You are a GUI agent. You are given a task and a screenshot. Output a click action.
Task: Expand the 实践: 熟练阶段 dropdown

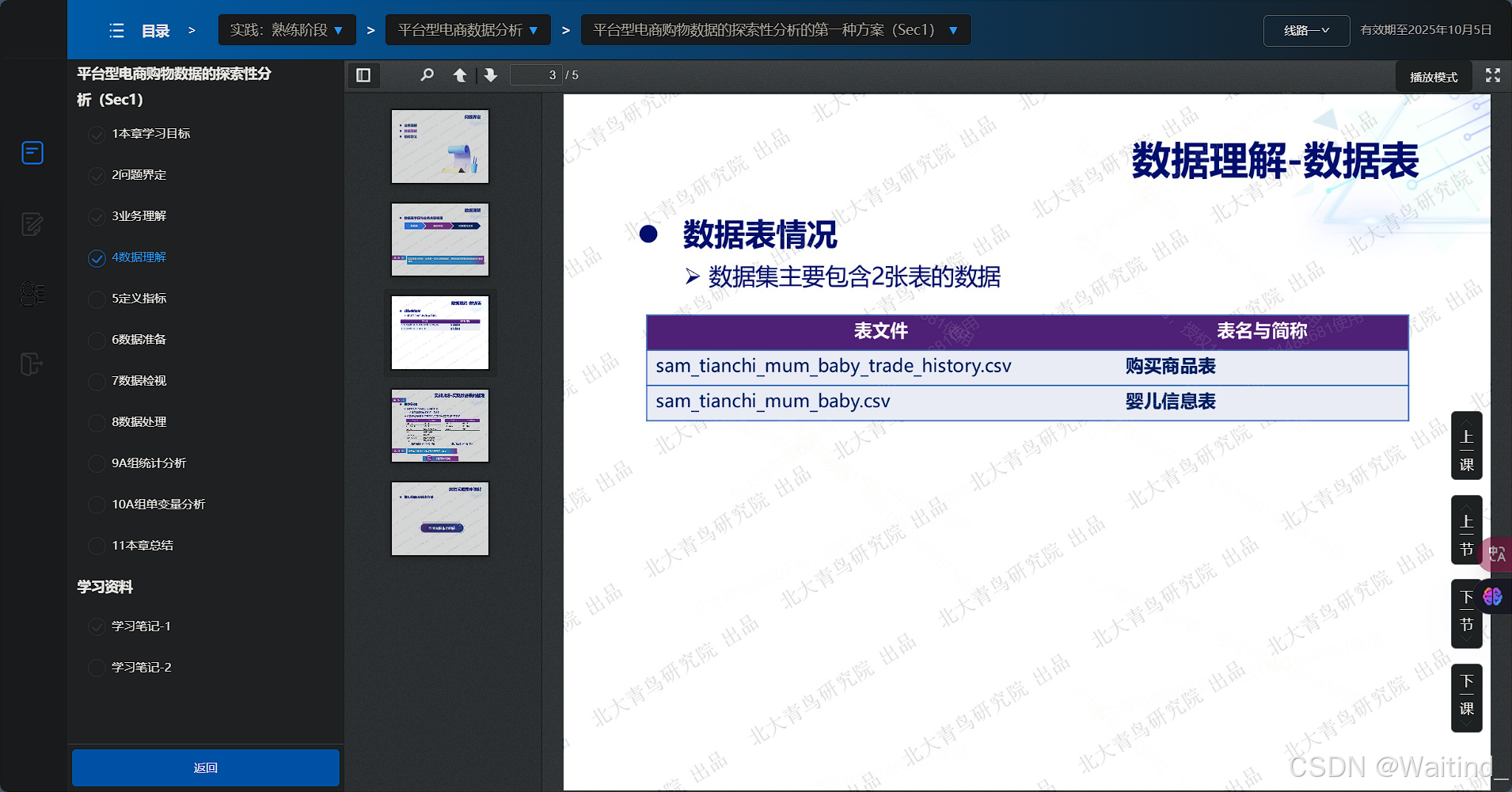(287, 30)
